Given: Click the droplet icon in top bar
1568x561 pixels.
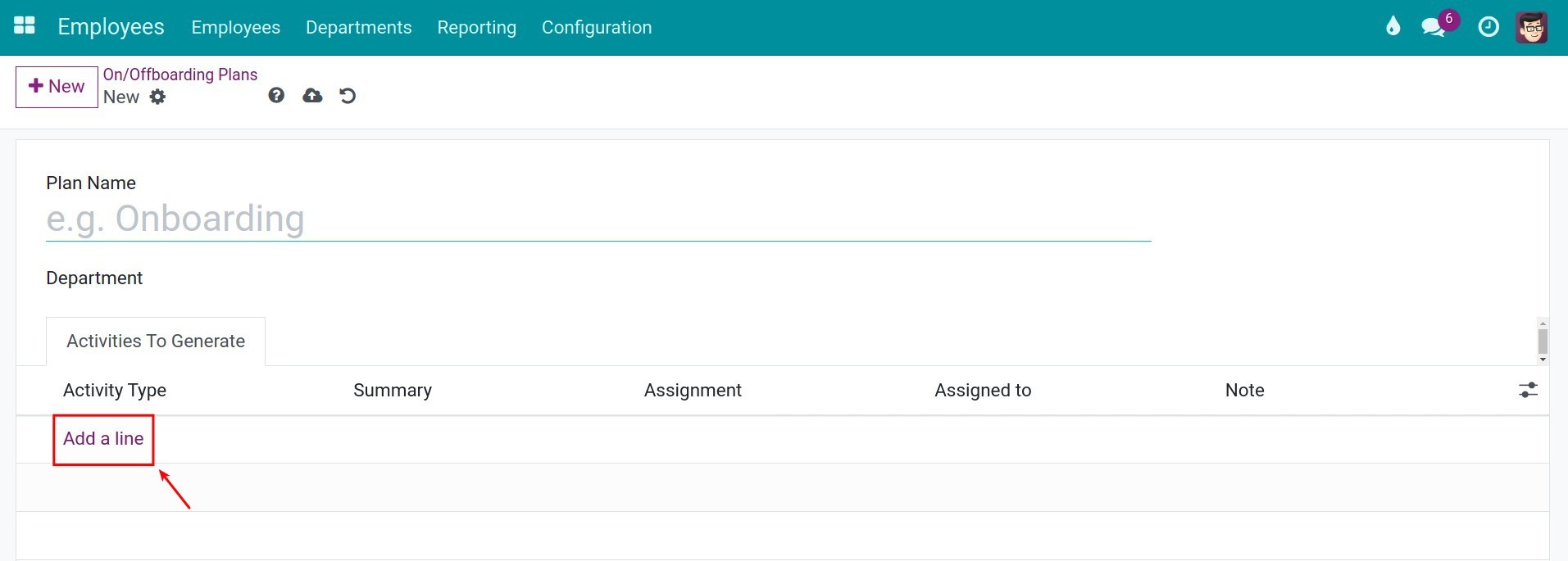Looking at the screenshot, I should 1393,27.
